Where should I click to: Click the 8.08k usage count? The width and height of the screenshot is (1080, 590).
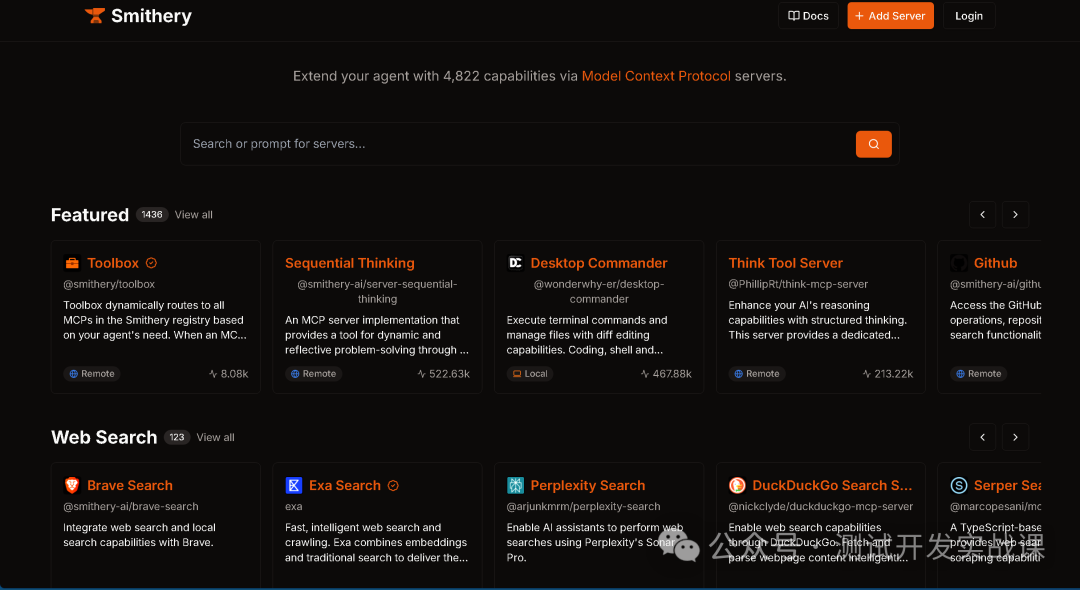(x=228, y=374)
